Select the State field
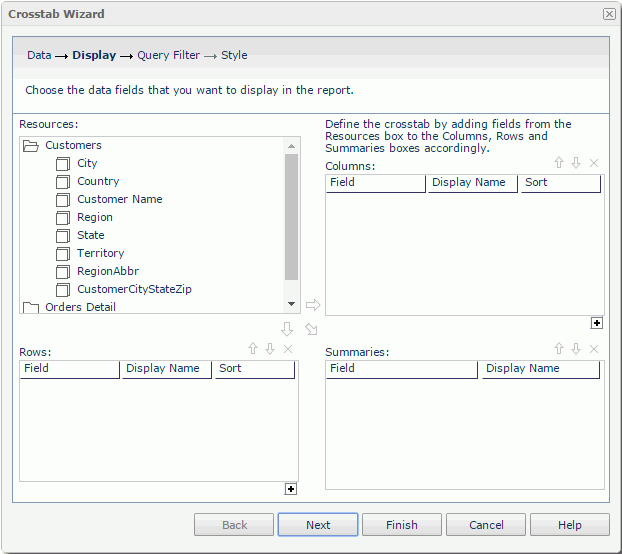Image resolution: width=622 pixels, height=554 pixels. (91, 235)
